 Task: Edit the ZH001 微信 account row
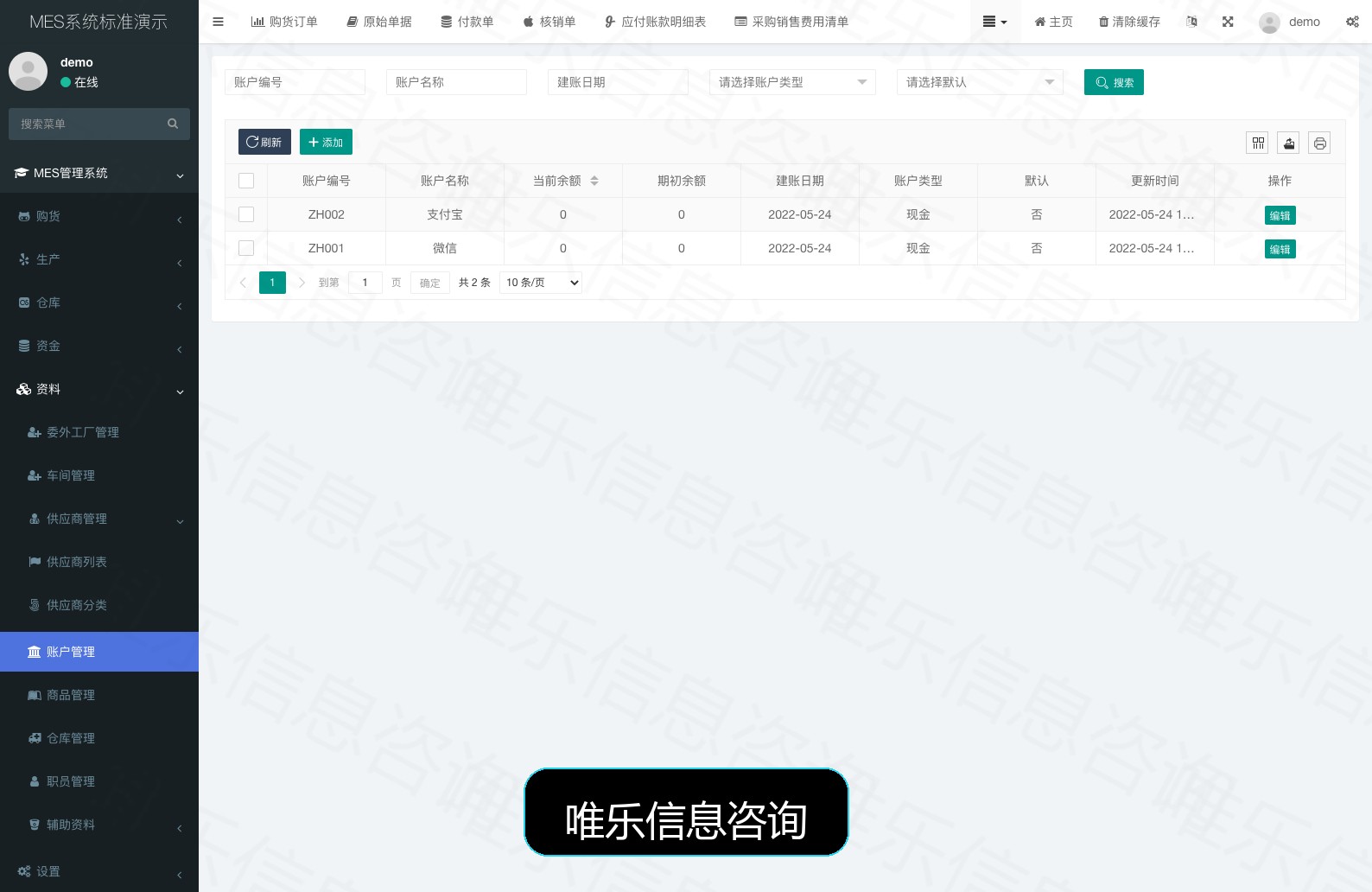point(1280,249)
